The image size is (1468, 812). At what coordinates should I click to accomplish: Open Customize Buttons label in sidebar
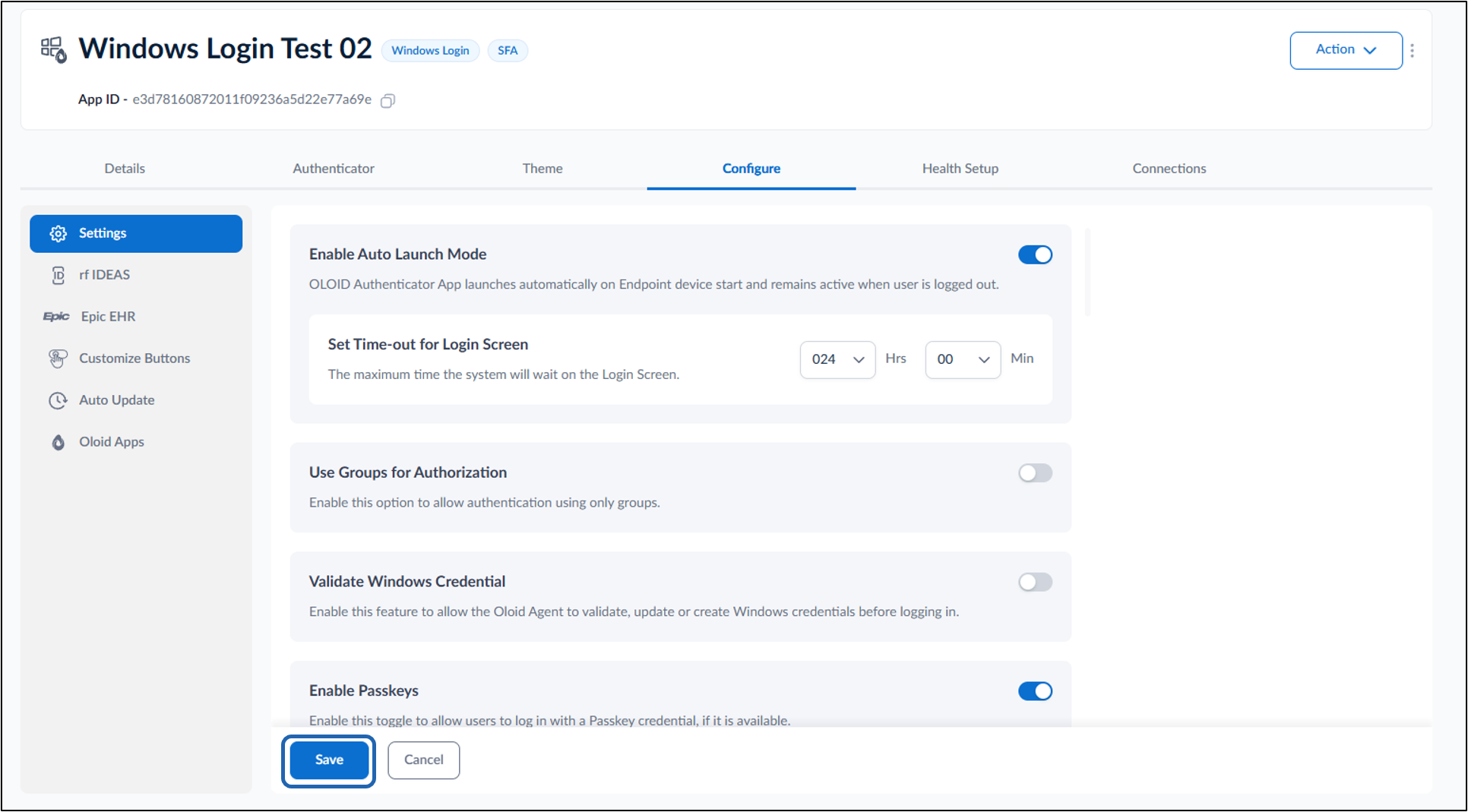pos(134,359)
